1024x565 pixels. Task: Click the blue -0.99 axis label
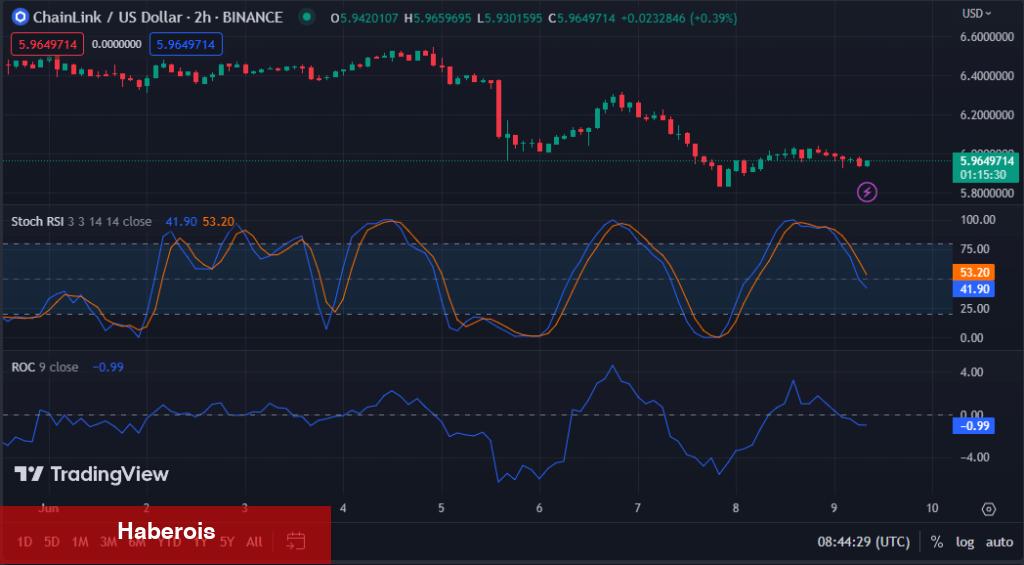(974, 426)
